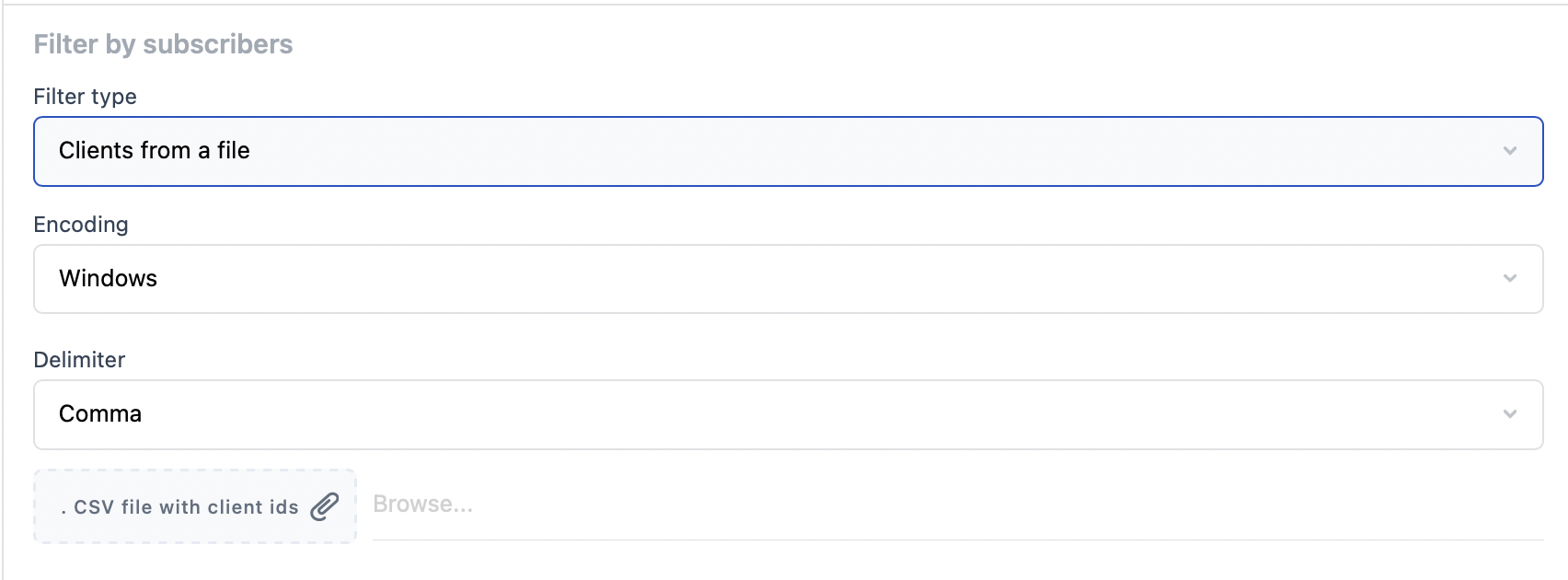Click the underline below the Browse field

[x=958, y=539]
